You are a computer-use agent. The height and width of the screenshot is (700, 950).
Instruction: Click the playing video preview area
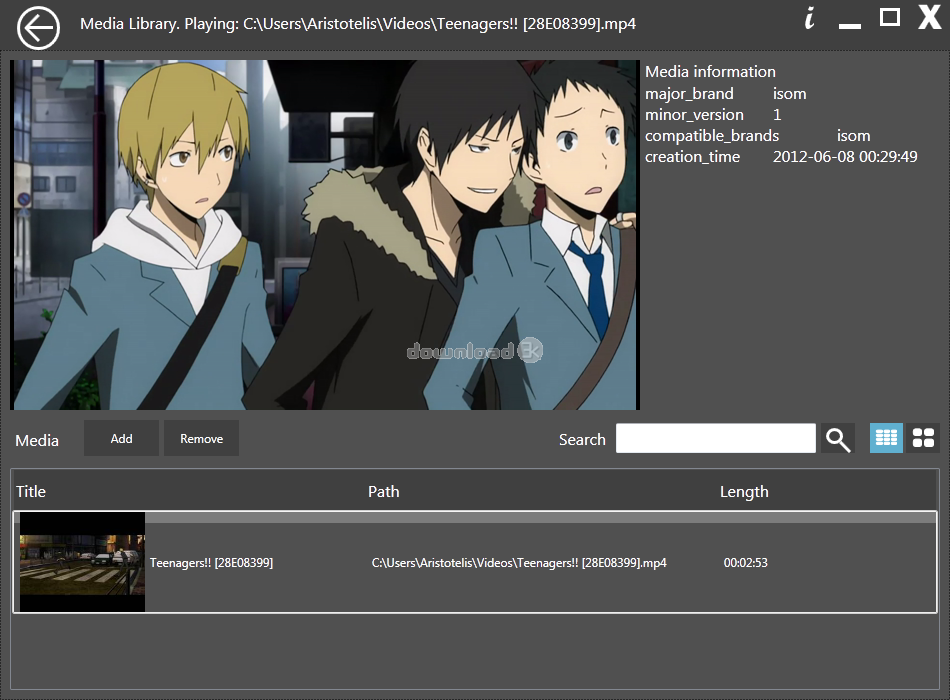pos(325,235)
